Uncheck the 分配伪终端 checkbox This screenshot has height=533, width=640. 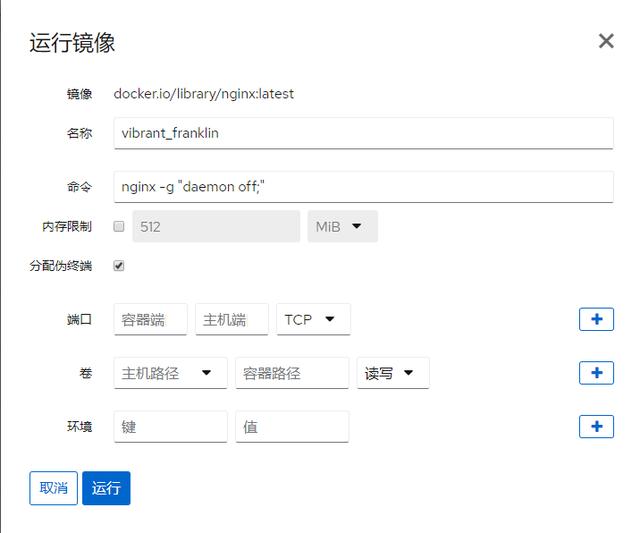click(119, 266)
